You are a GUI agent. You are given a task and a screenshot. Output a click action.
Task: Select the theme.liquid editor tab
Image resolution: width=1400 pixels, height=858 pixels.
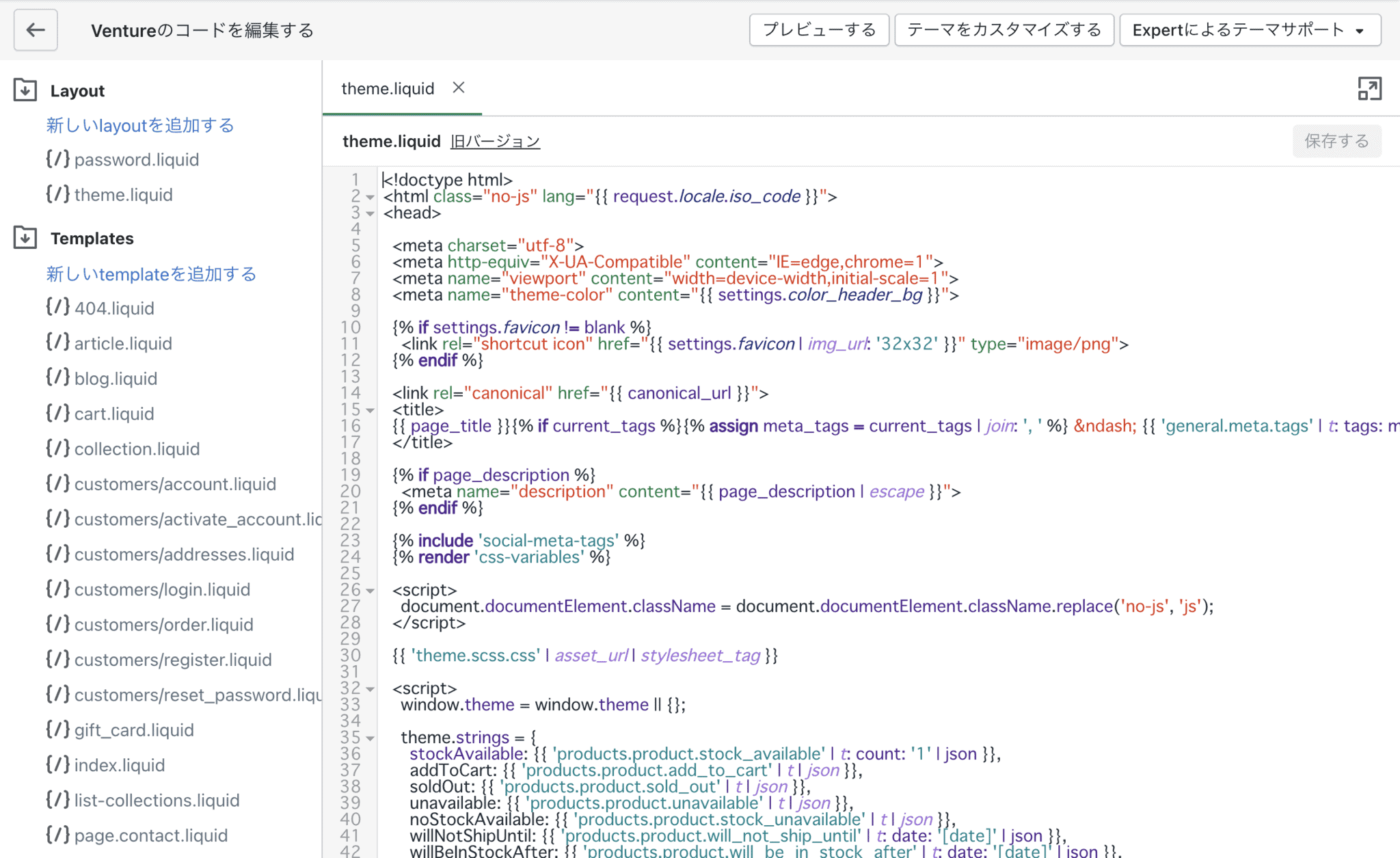point(388,89)
